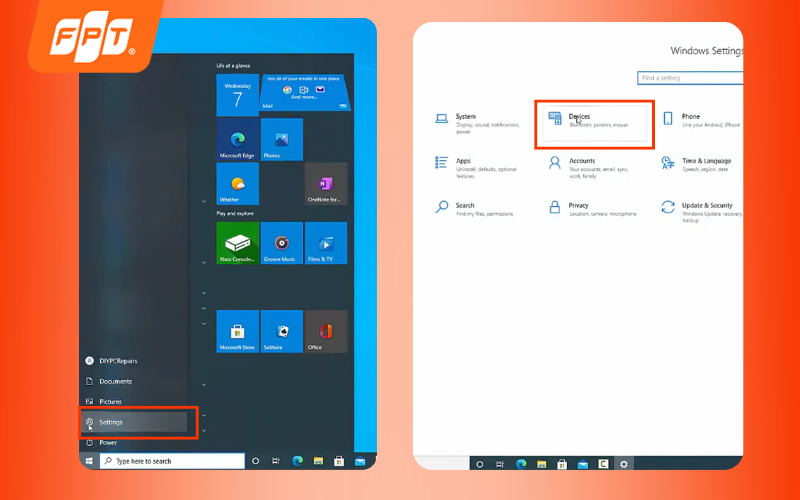
Task: Open the Groove Music tile
Action: (282, 243)
